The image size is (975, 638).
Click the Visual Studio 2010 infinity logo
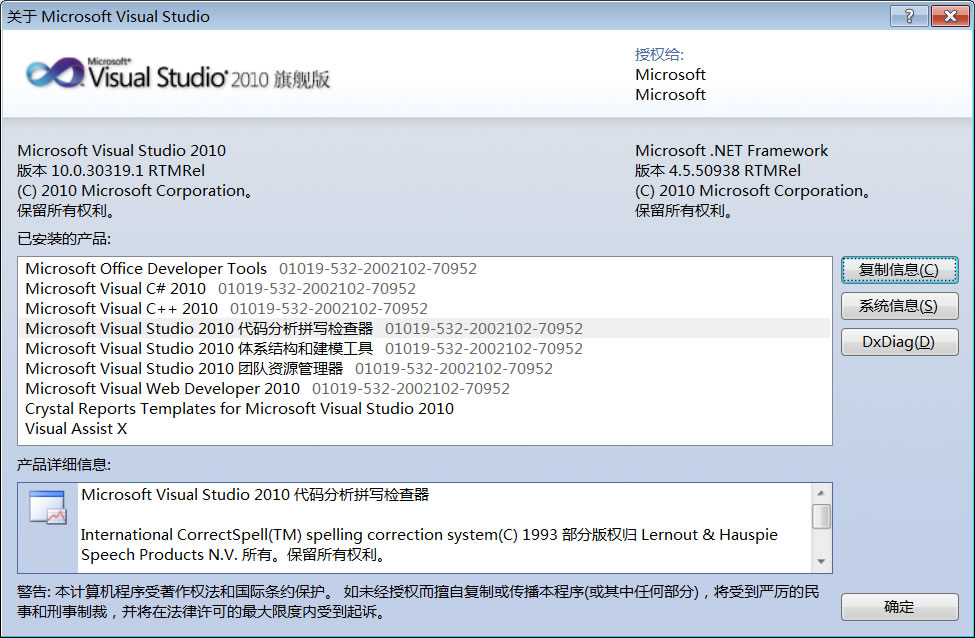(x=55, y=73)
